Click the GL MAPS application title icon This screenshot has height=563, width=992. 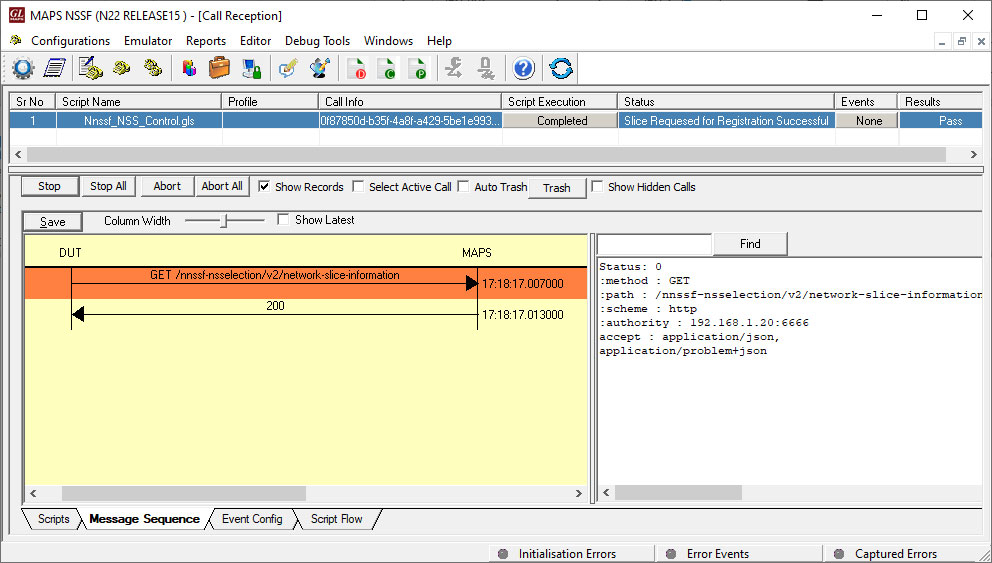[x=16, y=15]
